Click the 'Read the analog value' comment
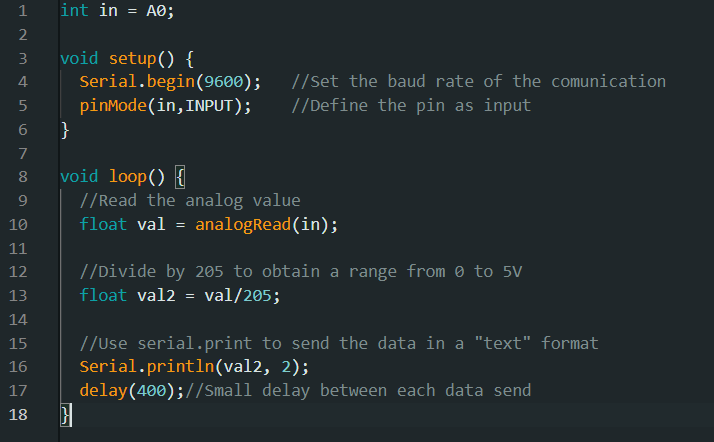Image resolution: width=714 pixels, height=442 pixels. [x=190, y=201]
